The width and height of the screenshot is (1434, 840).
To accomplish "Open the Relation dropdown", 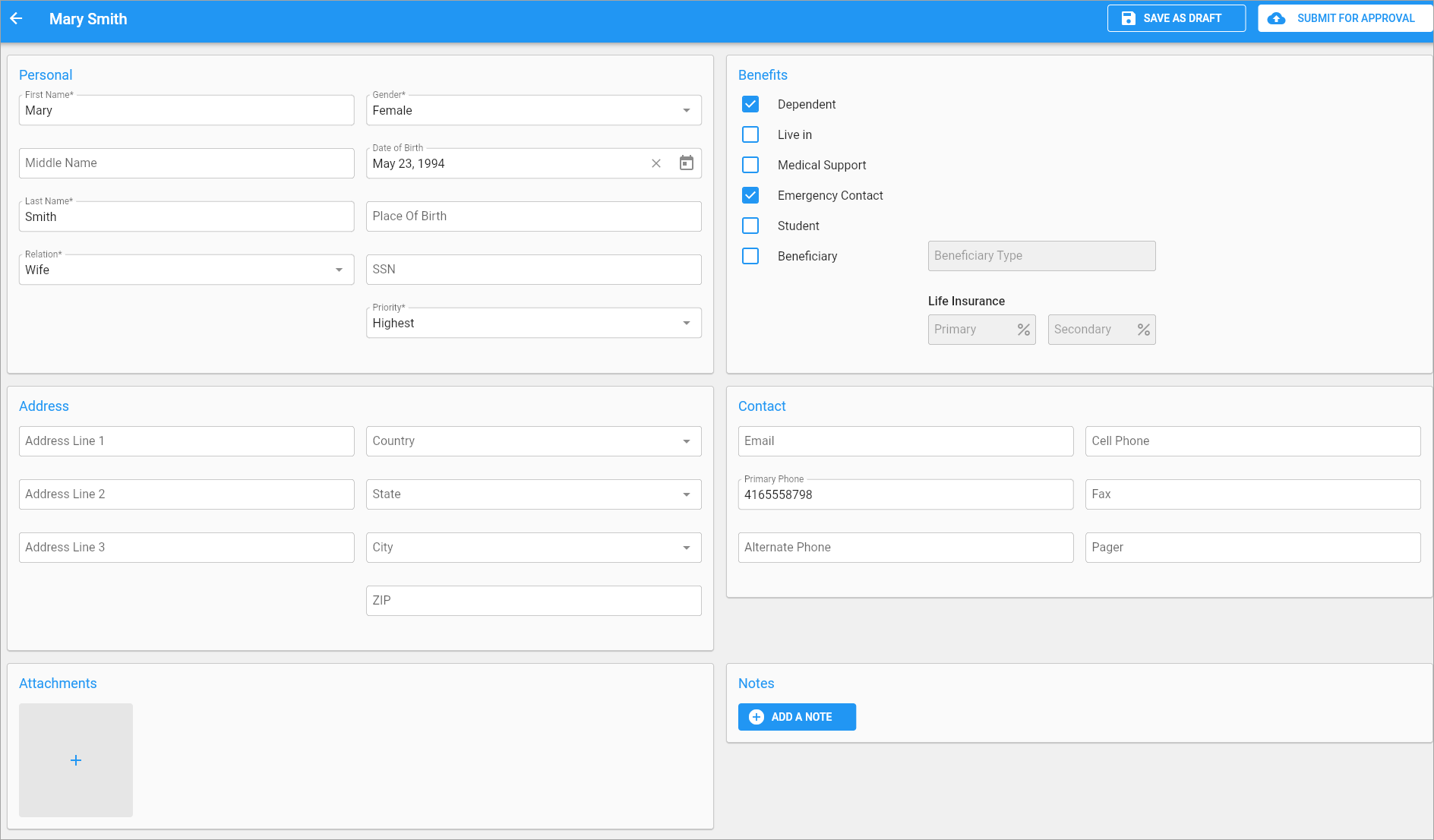I will 187,270.
